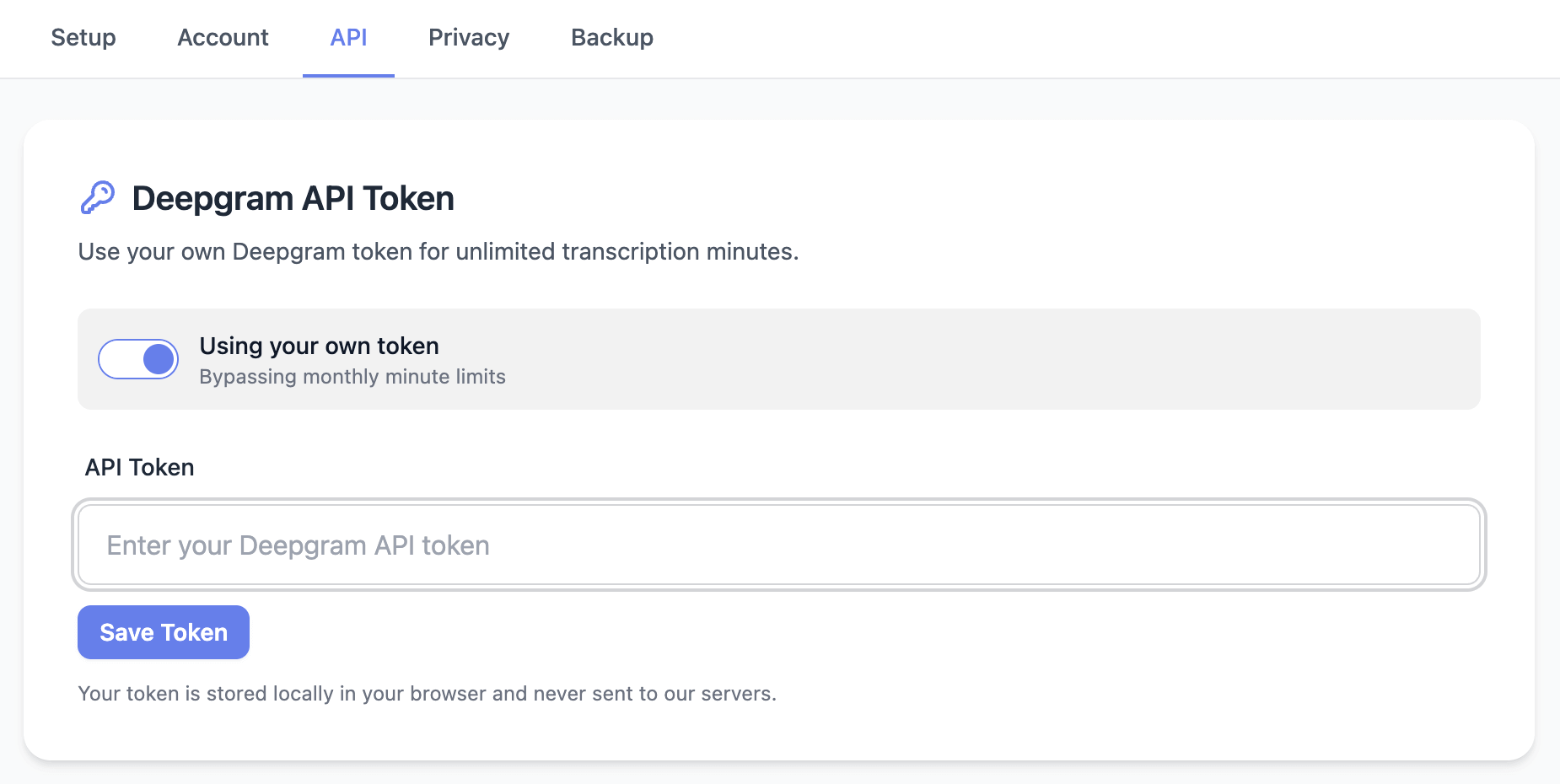Image resolution: width=1560 pixels, height=784 pixels.
Task: Click the 'Deepgram API Token' heading
Action: tap(292, 197)
